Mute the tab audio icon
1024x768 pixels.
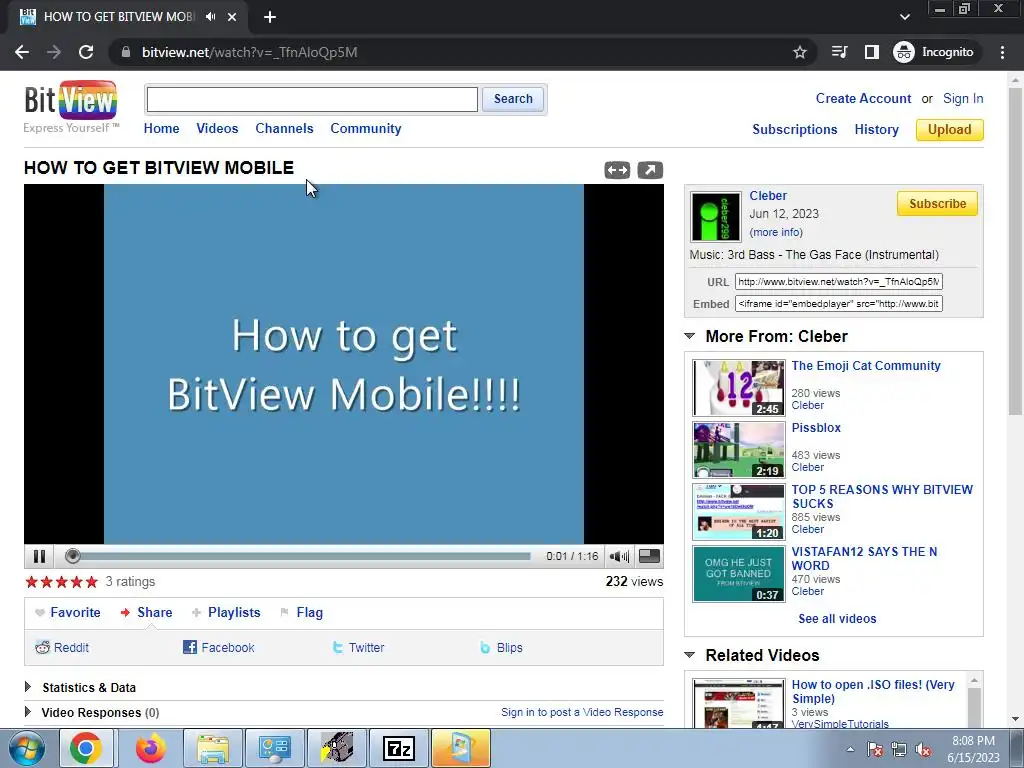coord(210,17)
